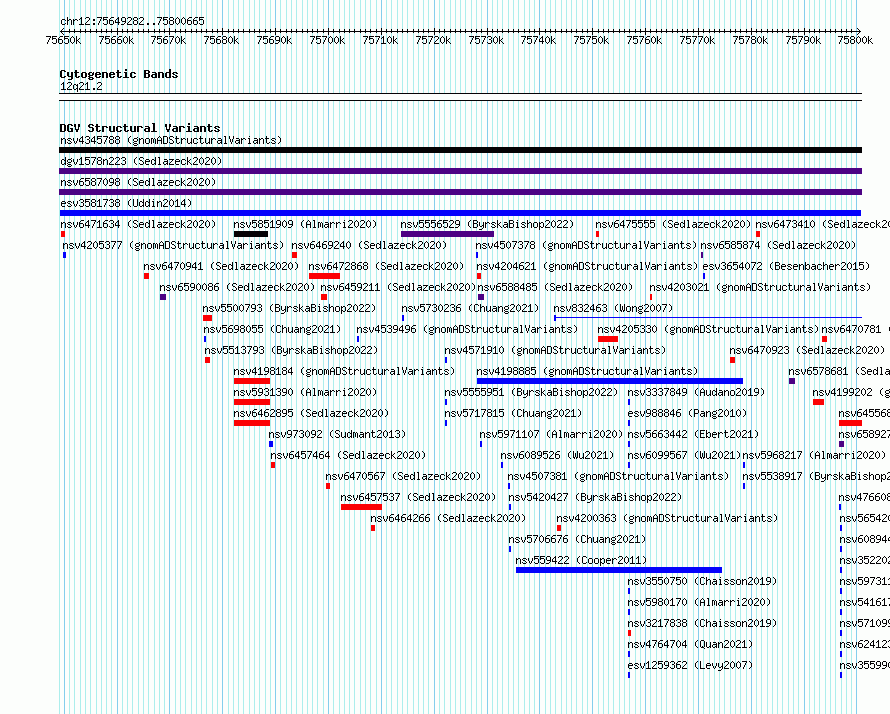This screenshot has height=714, width=890.
Task: Select esv3654072 (Besenbacher2015) label
Action: pyautogui.click(x=786, y=266)
